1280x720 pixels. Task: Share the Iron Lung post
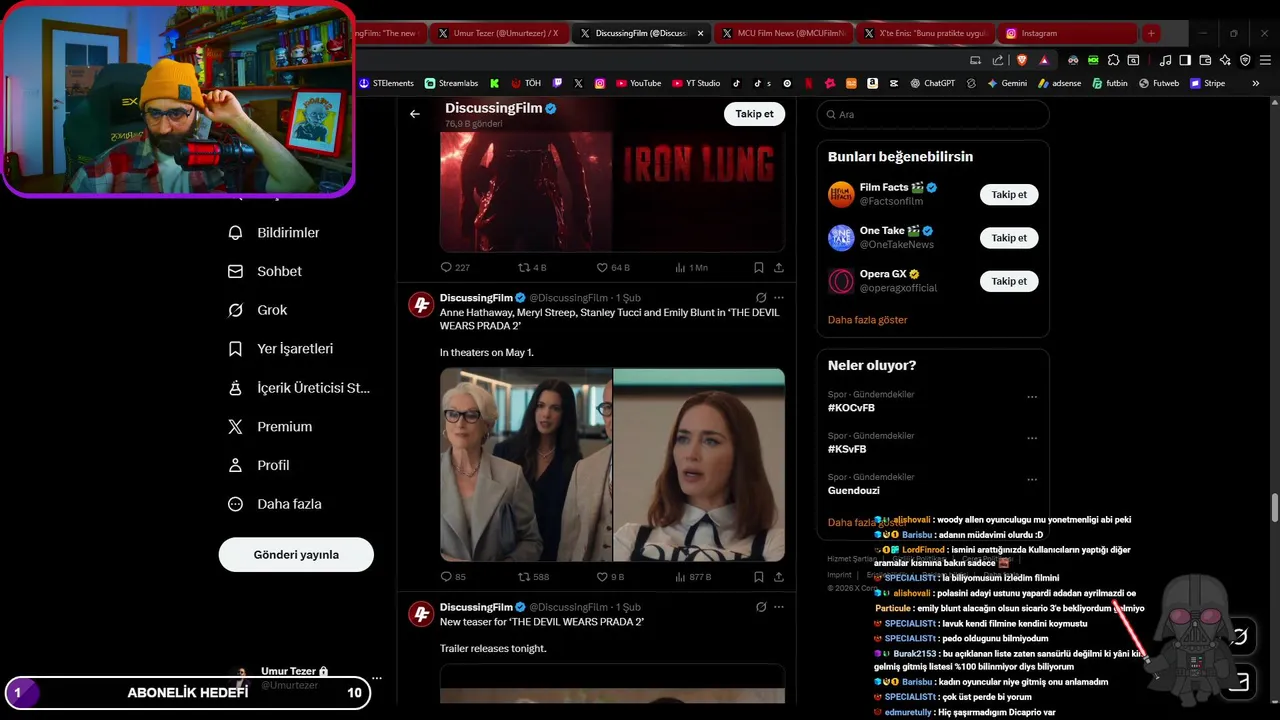[x=779, y=267]
